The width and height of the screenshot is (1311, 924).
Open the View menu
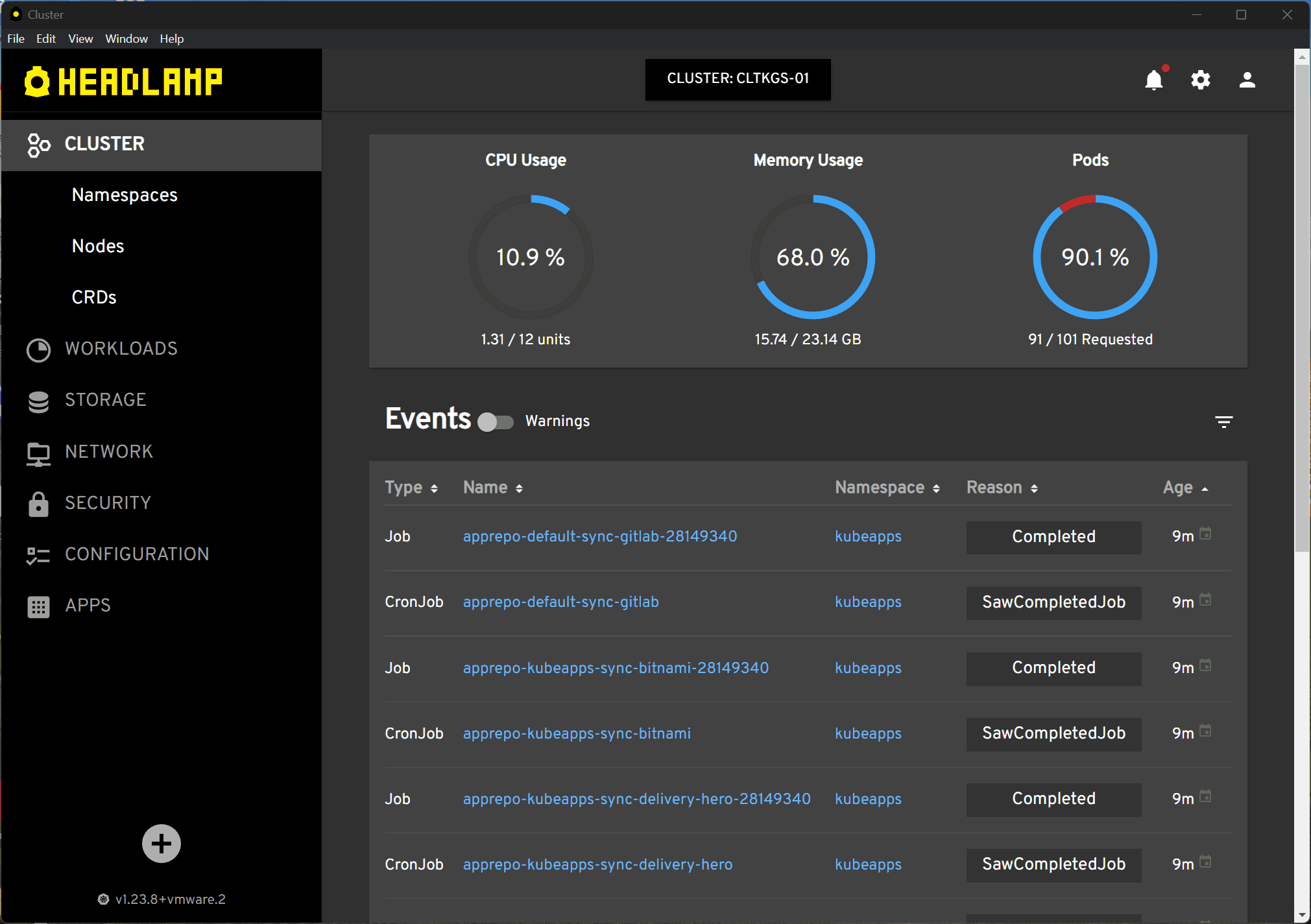(x=80, y=39)
